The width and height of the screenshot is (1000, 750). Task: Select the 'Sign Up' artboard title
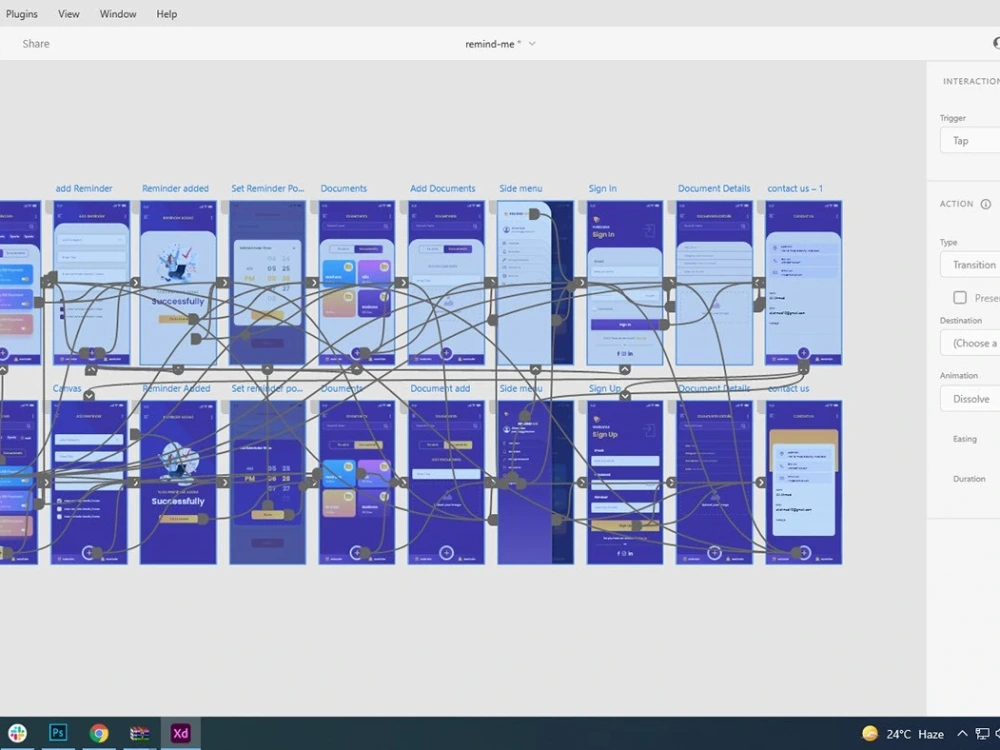(x=605, y=388)
